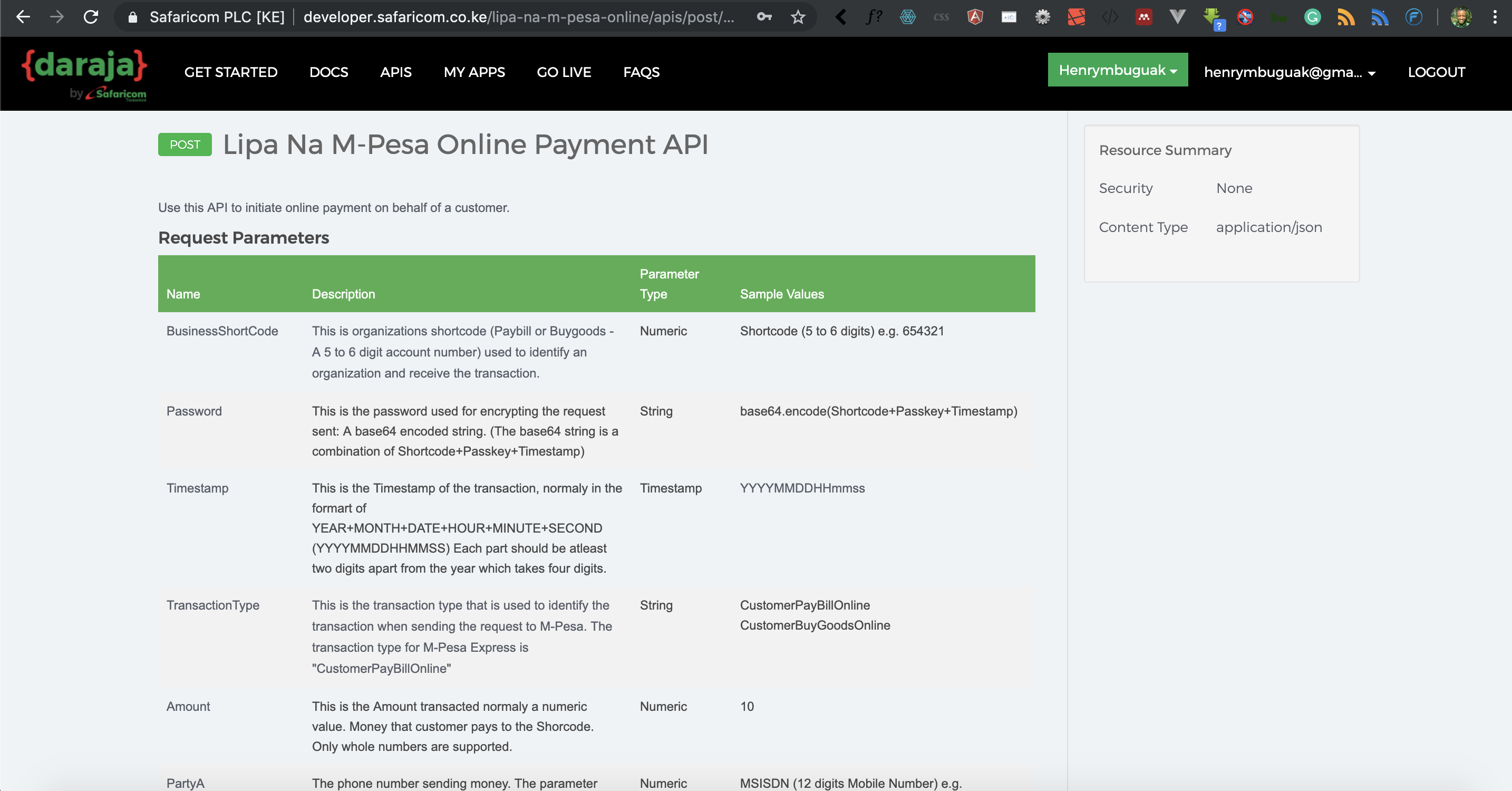This screenshot has height=791, width=1512.
Task: Open the red Mendeley extension icon
Action: 1144,17
